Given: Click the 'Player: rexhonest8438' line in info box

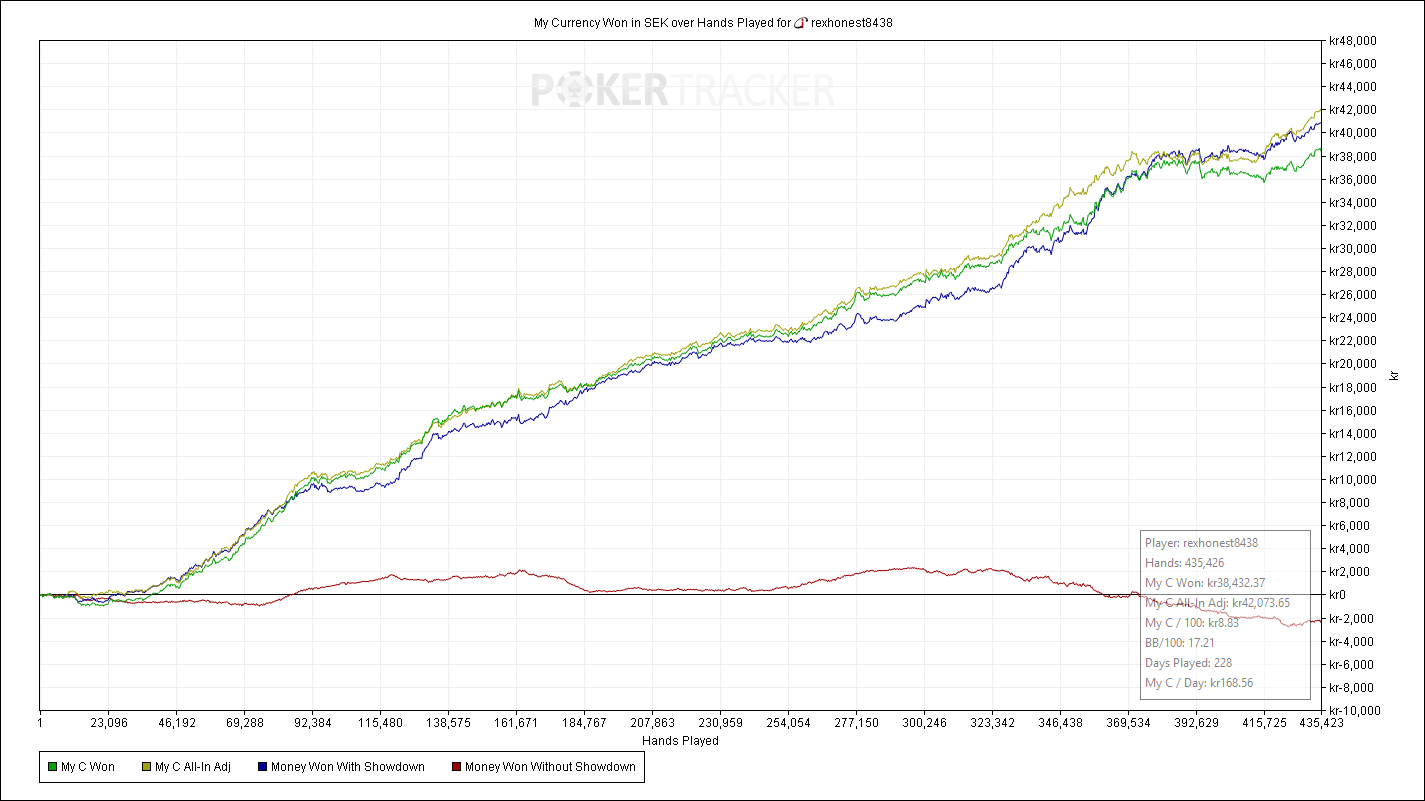Looking at the screenshot, I should [1202, 543].
